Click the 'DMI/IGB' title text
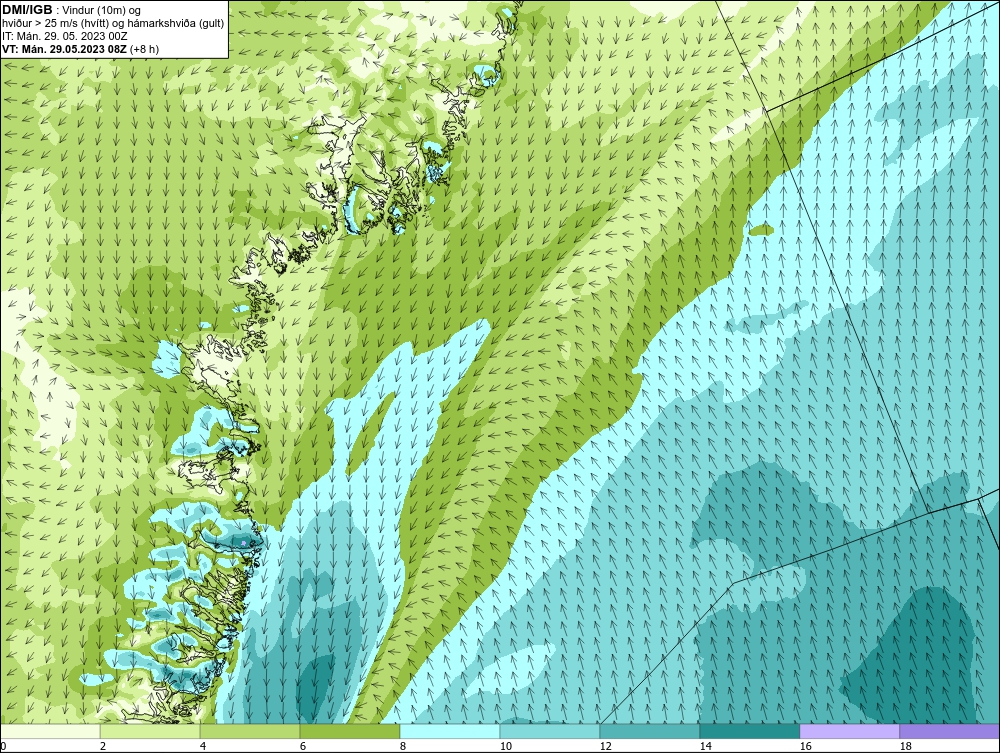 point(27,10)
